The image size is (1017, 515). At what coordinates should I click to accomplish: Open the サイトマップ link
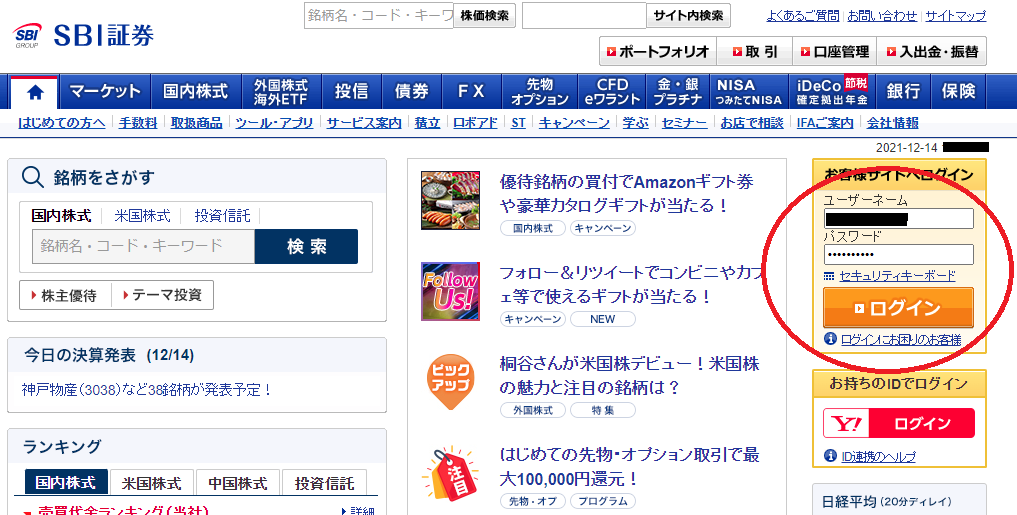[955, 16]
